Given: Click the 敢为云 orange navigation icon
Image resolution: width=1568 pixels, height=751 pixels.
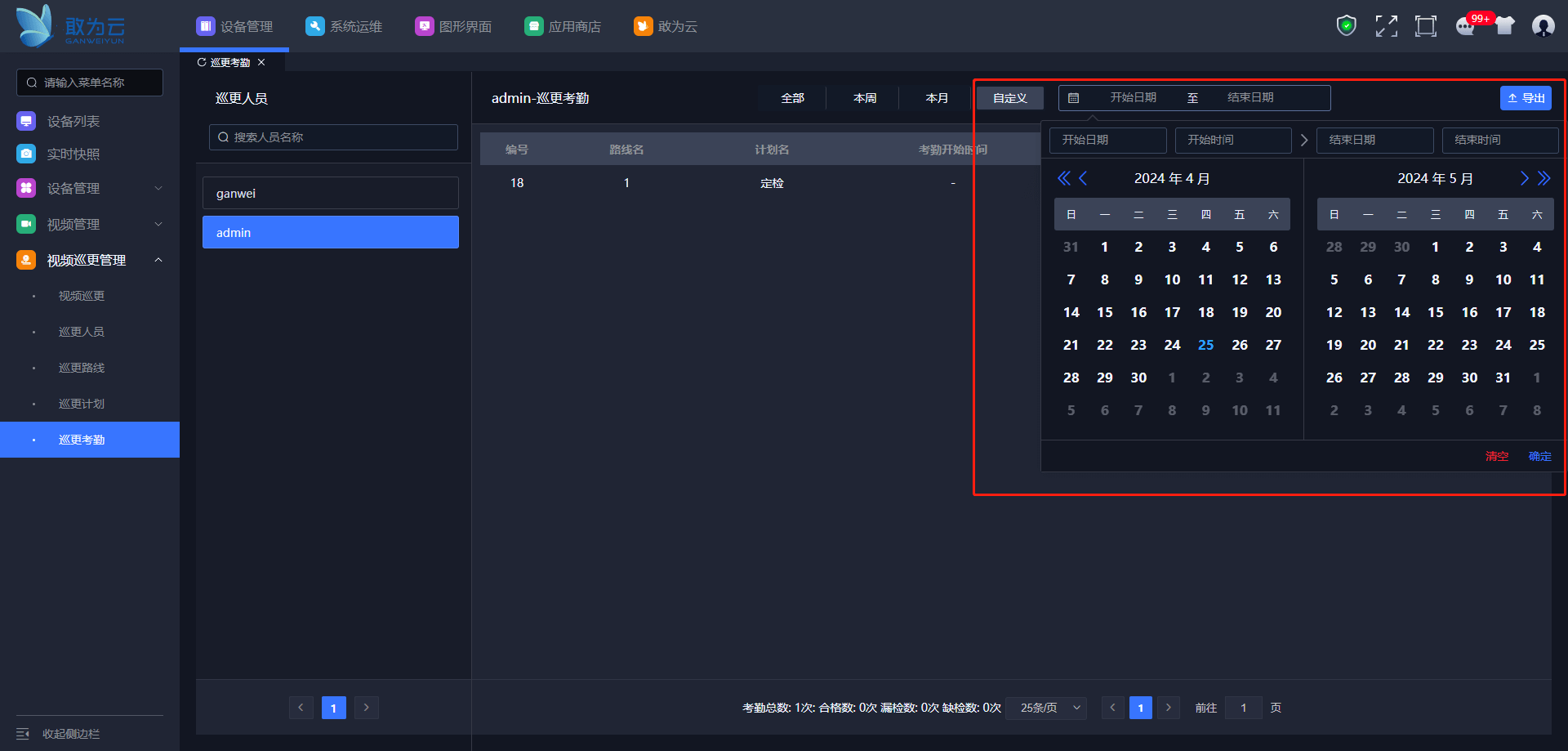Looking at the screenshot, I should click(x=643, y=26).
